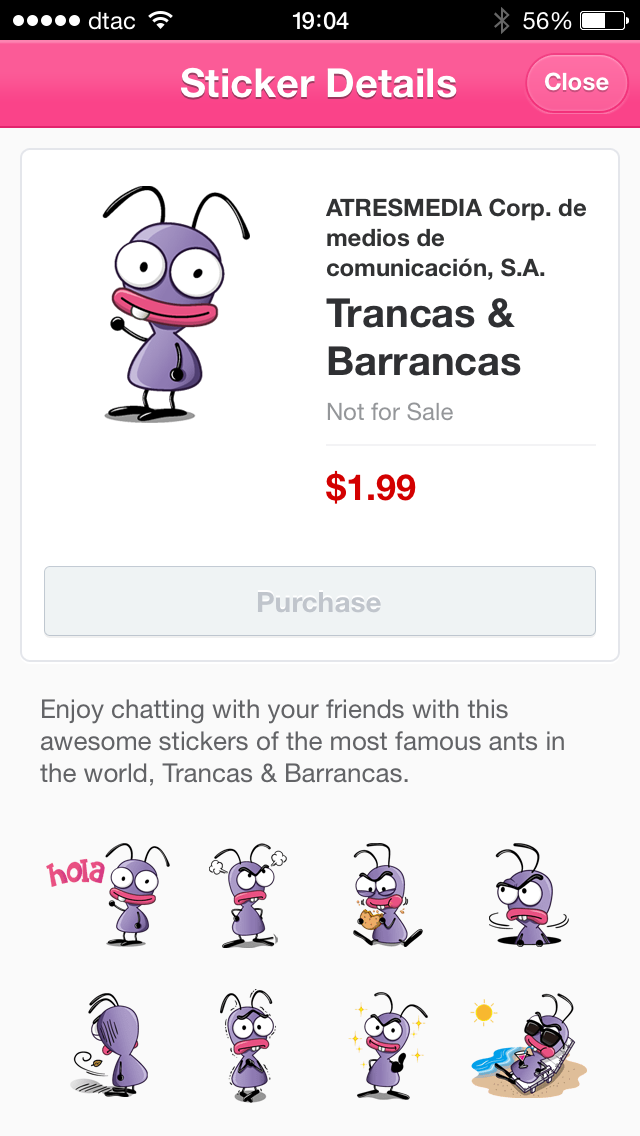Tap the ant eating cookie sticker
Viewport: 640px width, 1136px height.
(x=383, y=893)
